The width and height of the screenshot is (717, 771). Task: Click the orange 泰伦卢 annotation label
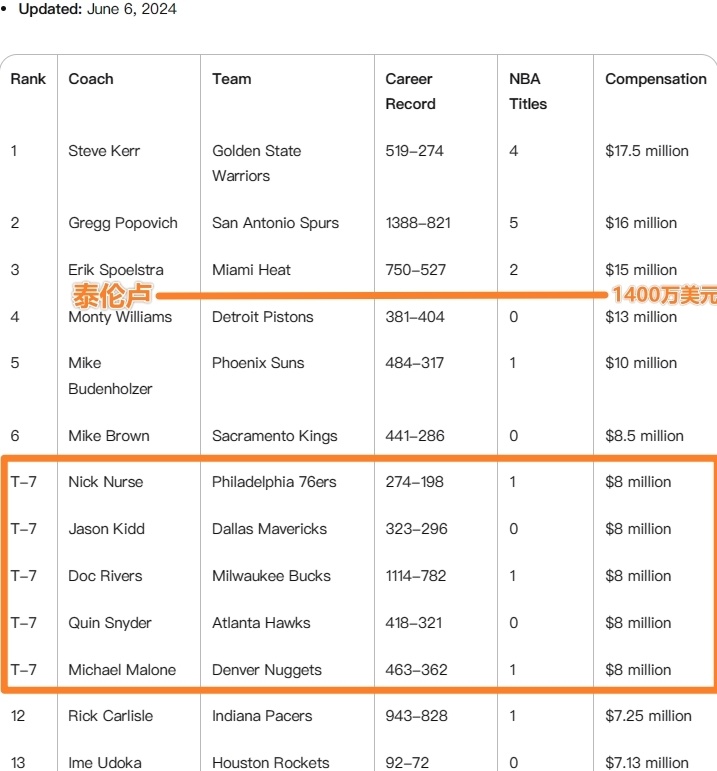coord(112,295)
